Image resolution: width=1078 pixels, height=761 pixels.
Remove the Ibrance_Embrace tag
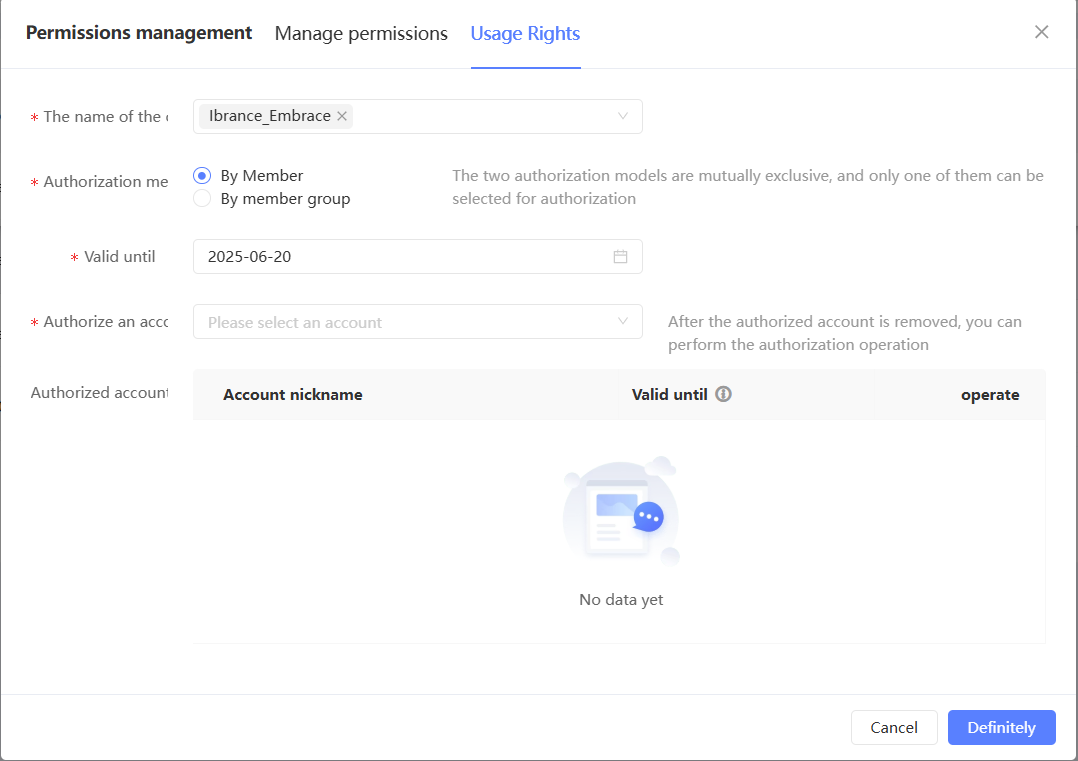pos(342,116)
